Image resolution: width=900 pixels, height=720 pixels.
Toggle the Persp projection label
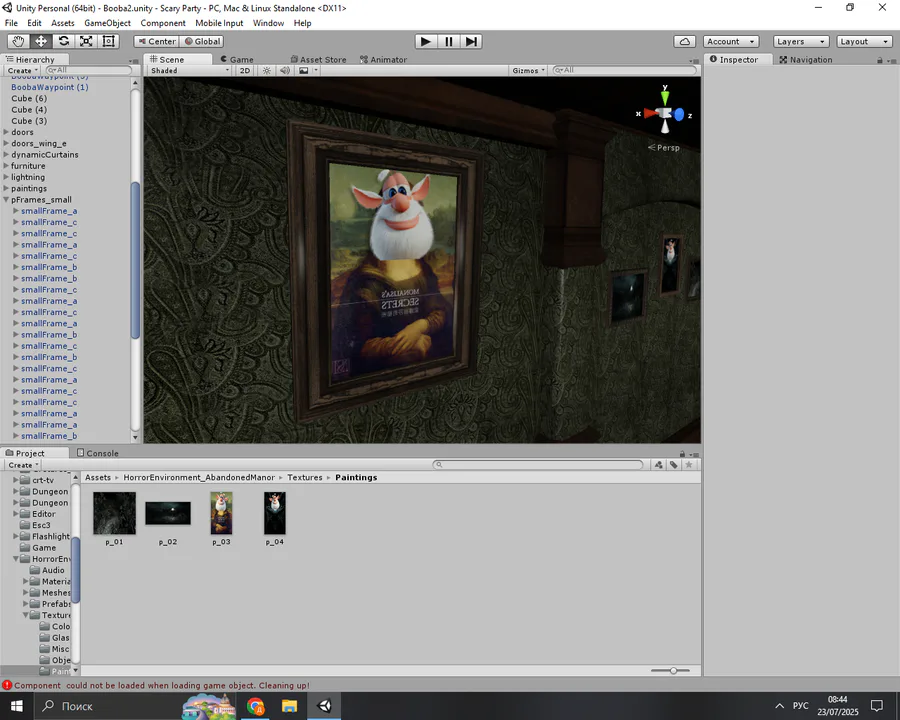pyautogui.click(x=664, y=148)
